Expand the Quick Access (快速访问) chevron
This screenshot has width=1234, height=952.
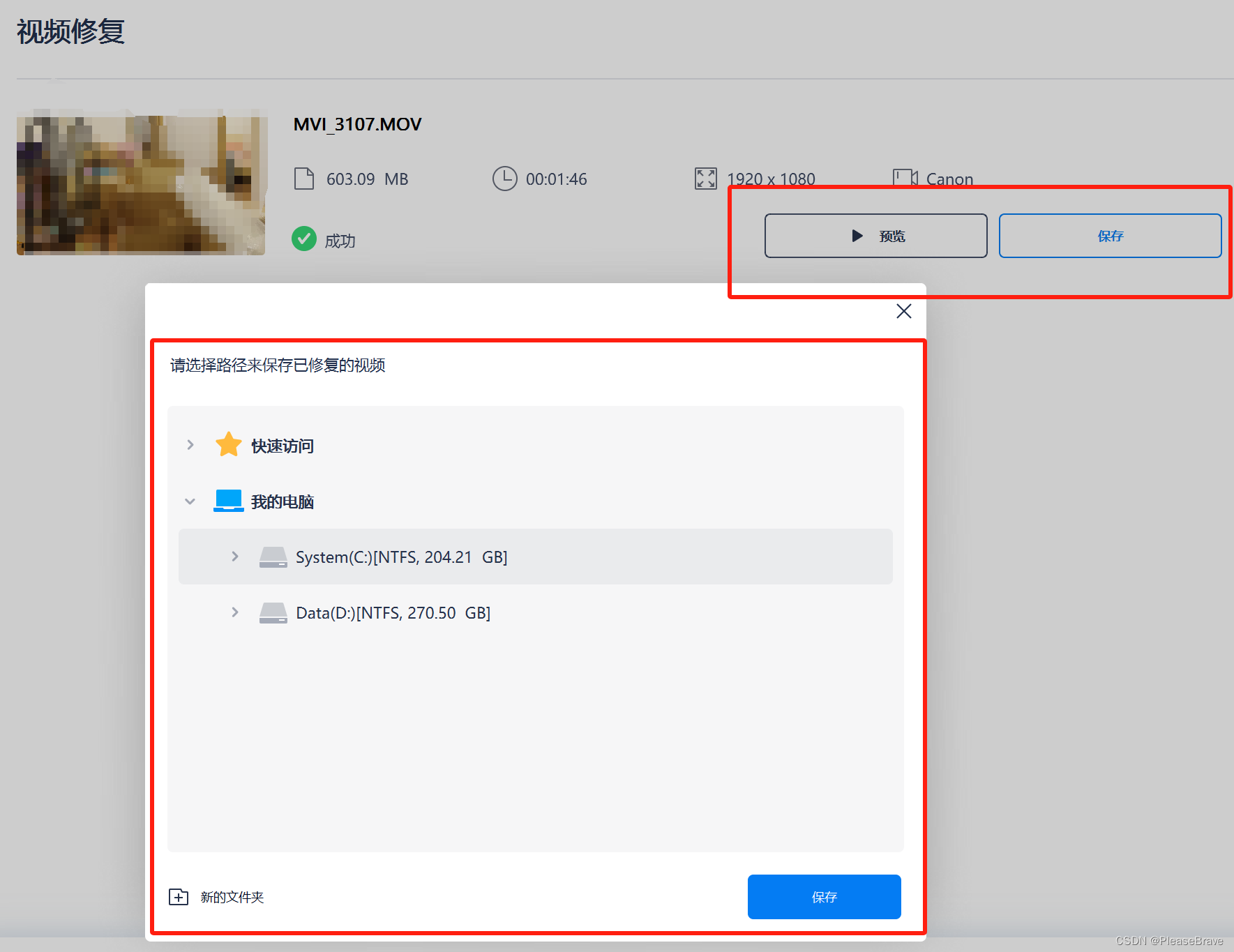coord(190,445)
